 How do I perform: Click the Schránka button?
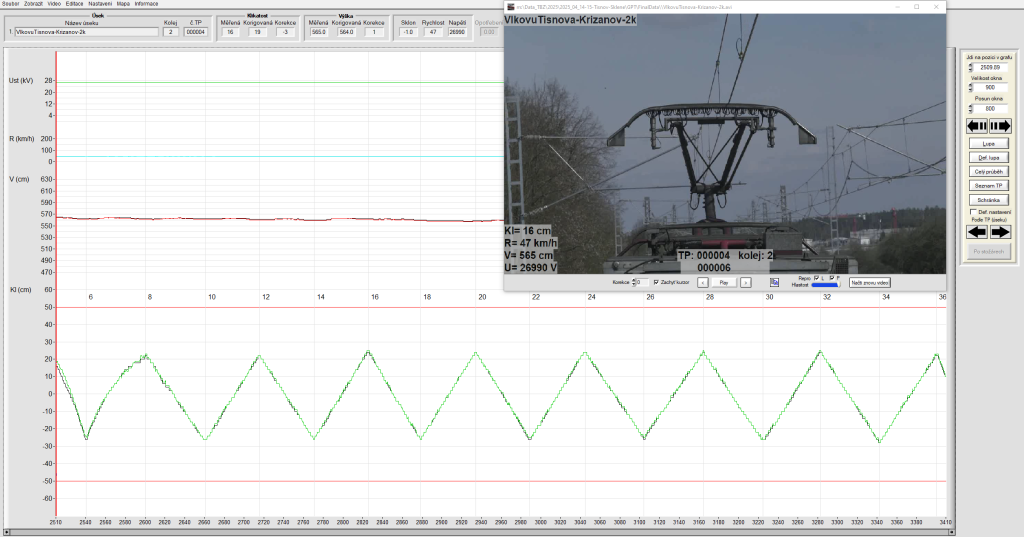coord(989,200)
